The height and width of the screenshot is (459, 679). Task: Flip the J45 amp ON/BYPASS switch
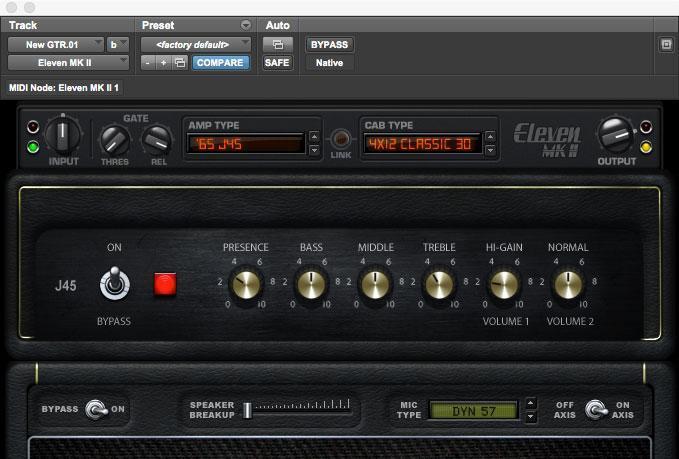pos(112,285)
